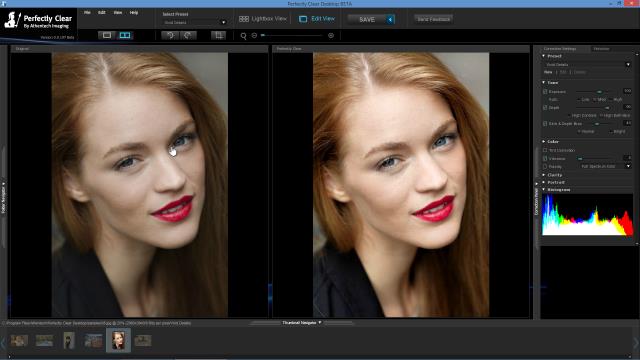The width and height of the screenshot is (640, 360).
Task: Switch to Edit View
Action: (317, 19)
